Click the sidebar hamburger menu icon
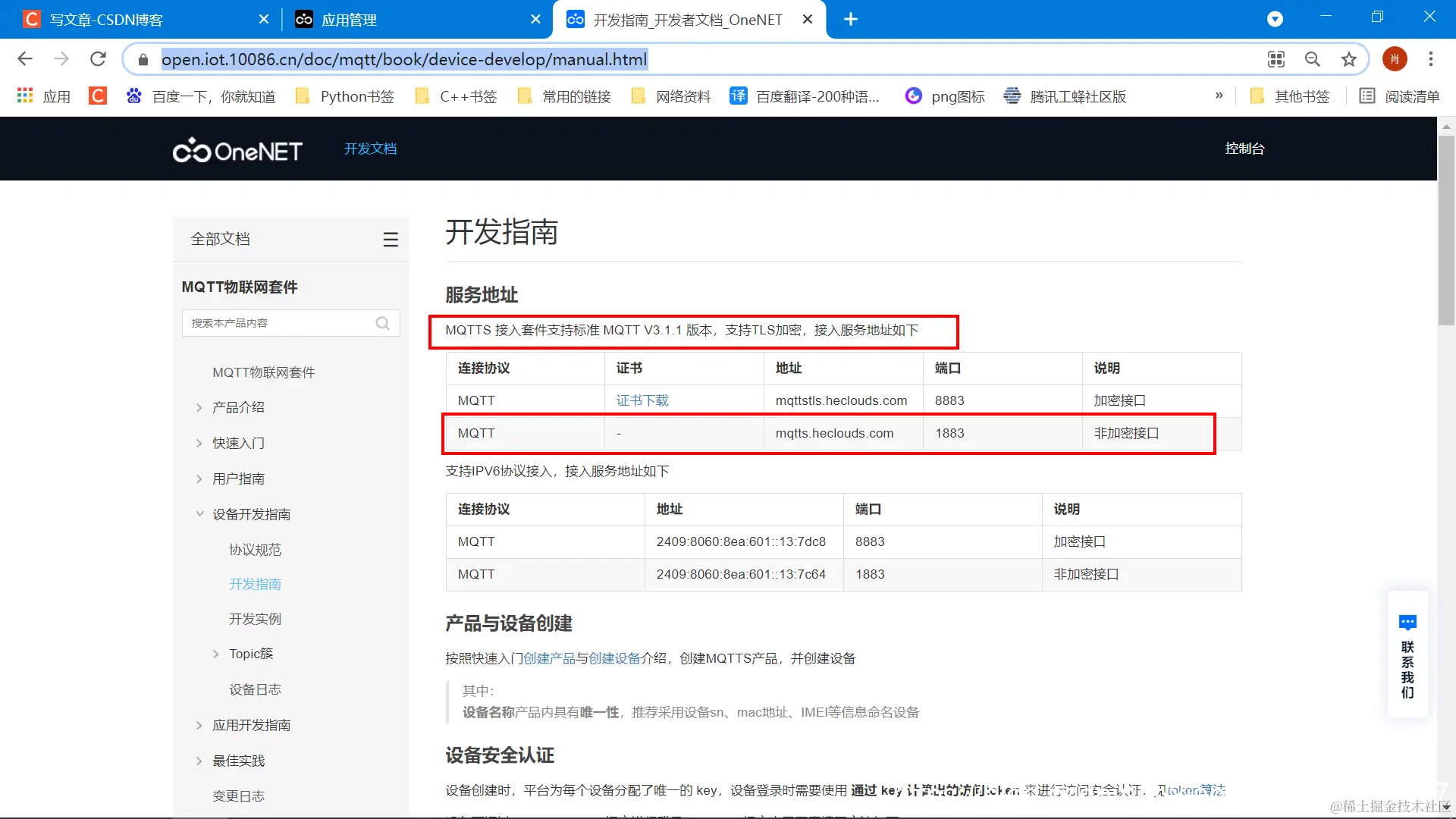Viewport: 1456px width, 819px height. click(391, 240)
